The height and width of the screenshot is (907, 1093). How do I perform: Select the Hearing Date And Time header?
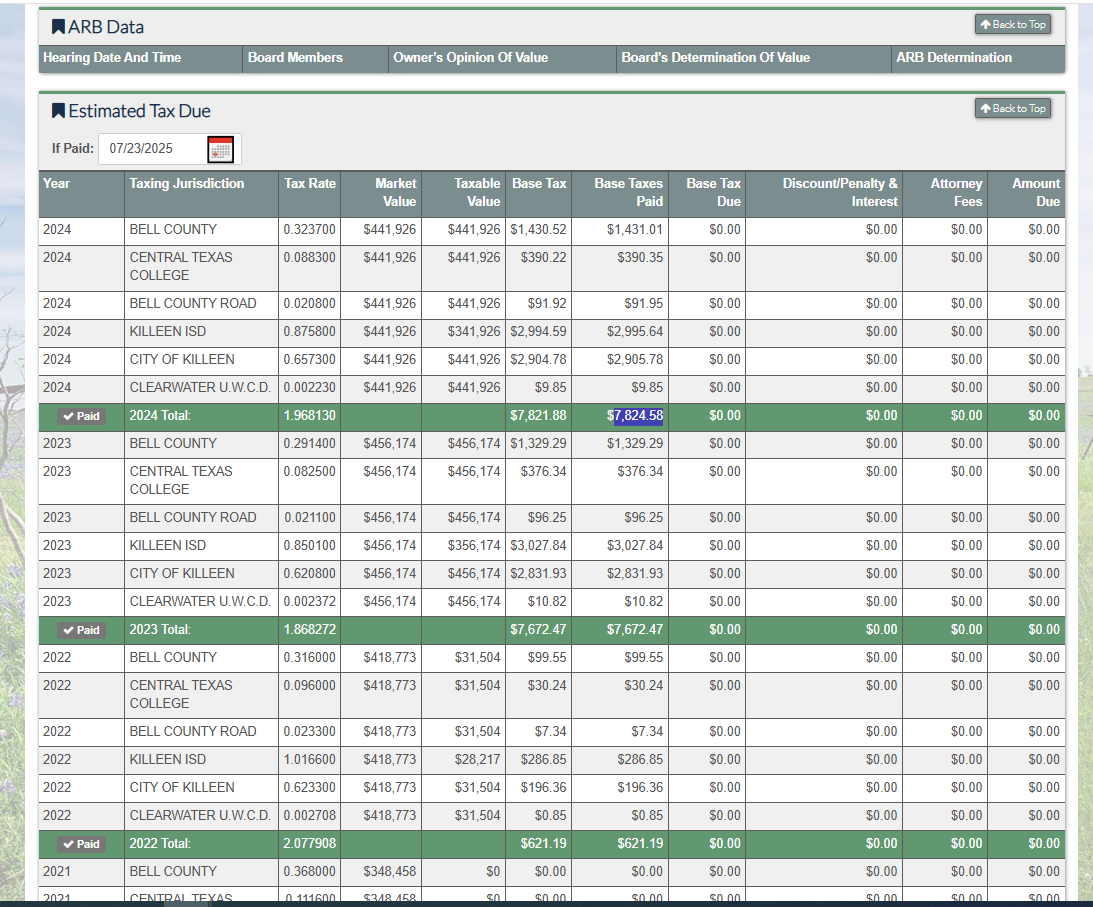pyautogui.click(x=112, y=58)
